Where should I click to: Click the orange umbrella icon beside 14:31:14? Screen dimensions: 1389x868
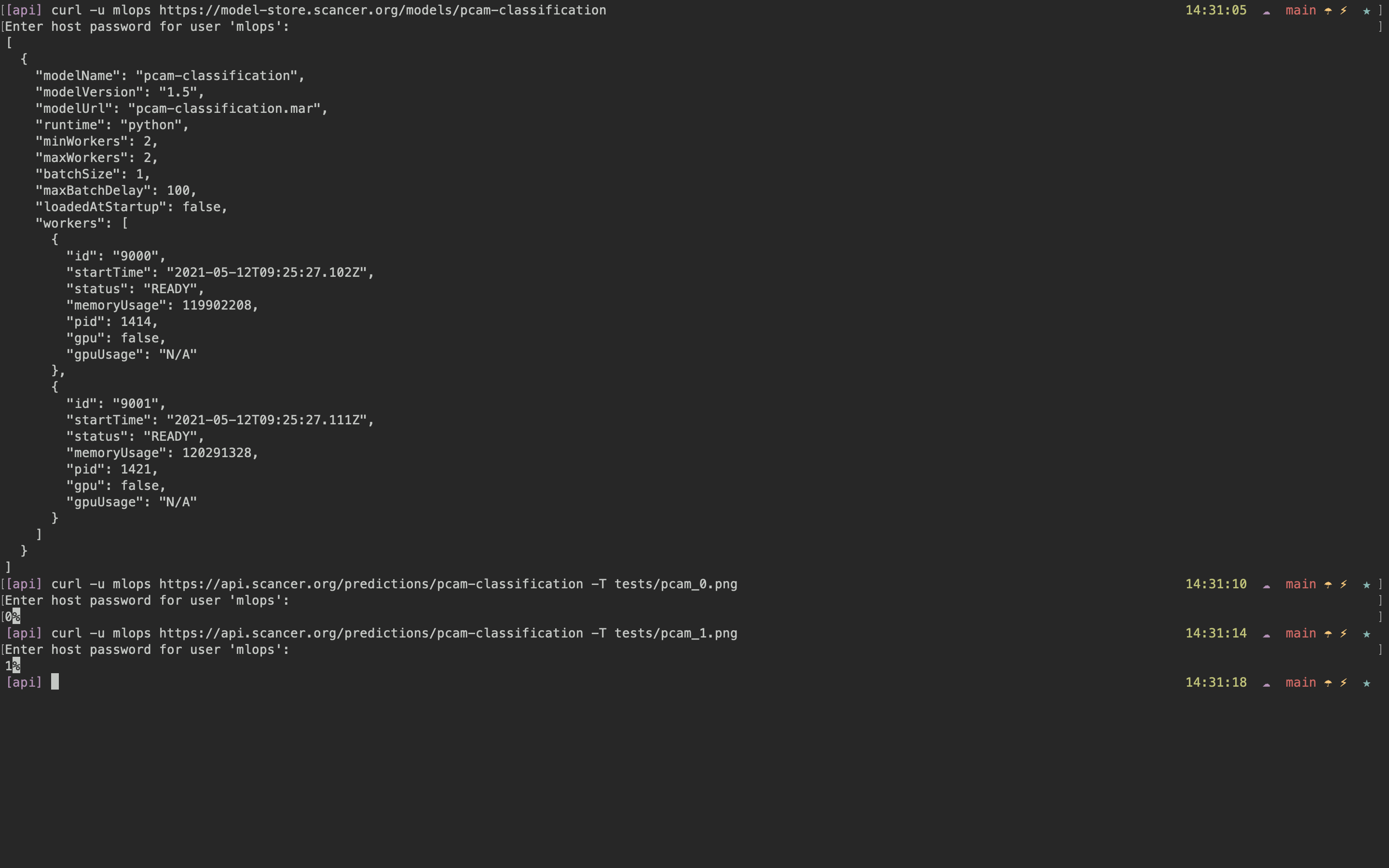point(1328,634)
